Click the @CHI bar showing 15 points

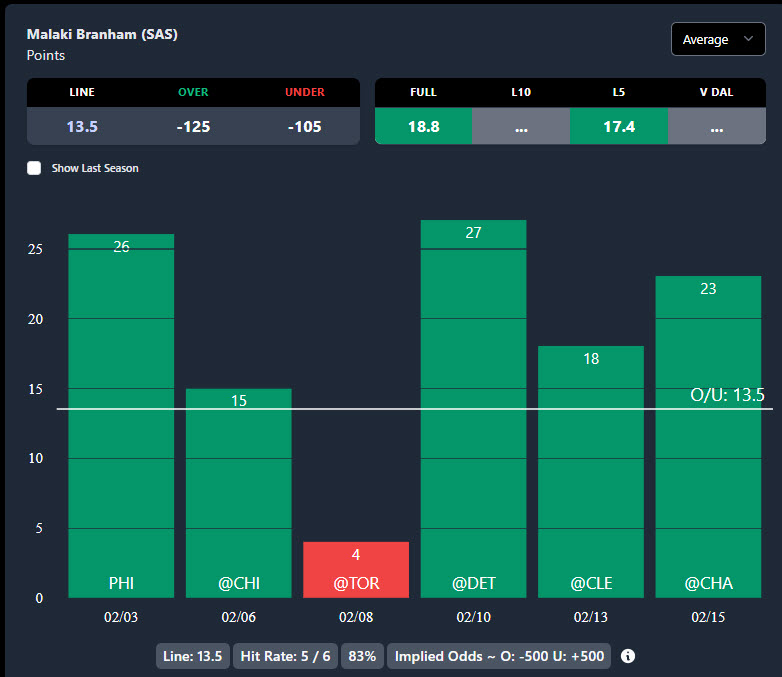point(239,492)
